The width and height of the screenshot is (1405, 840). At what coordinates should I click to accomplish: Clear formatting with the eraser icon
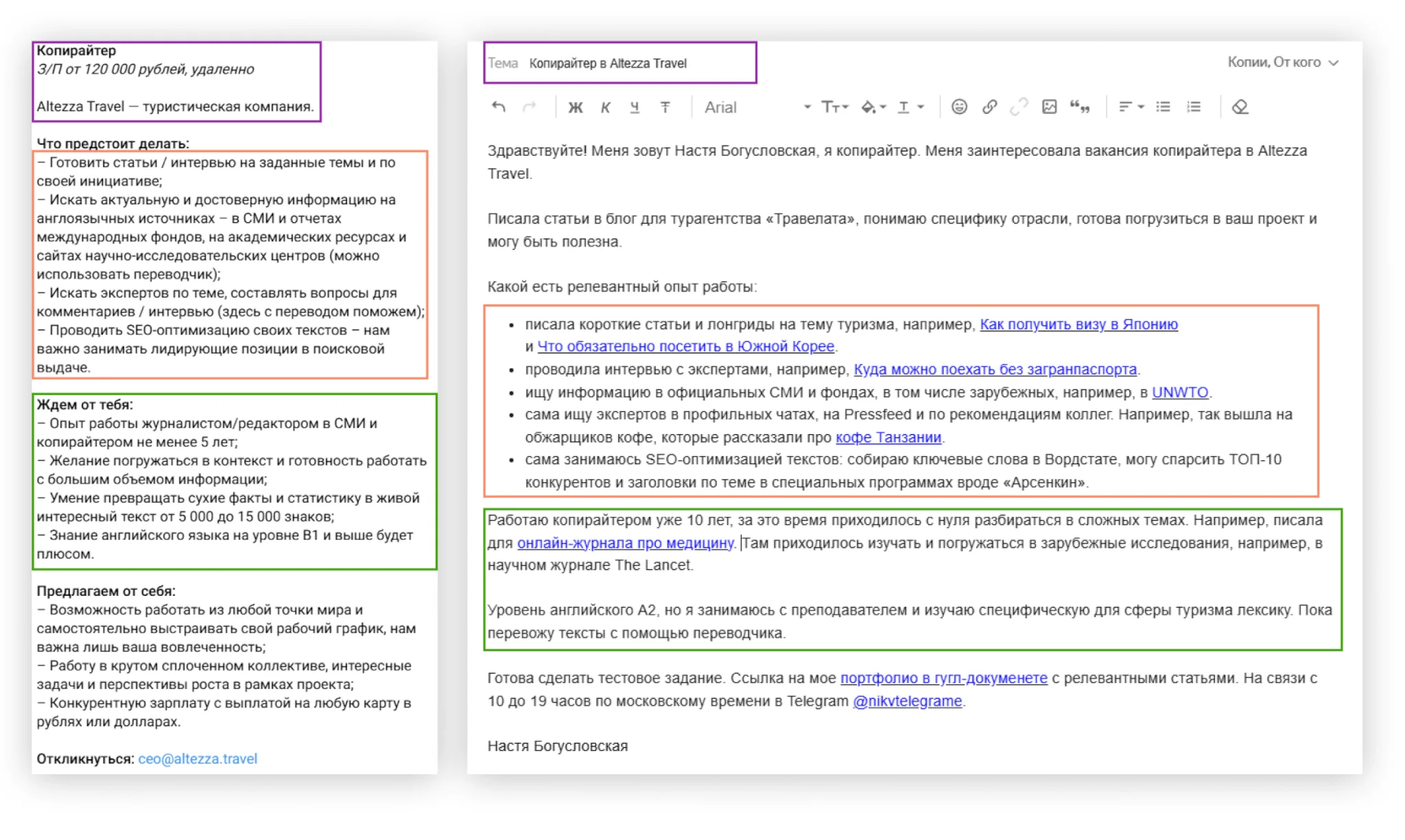[x=1240, y=107]
